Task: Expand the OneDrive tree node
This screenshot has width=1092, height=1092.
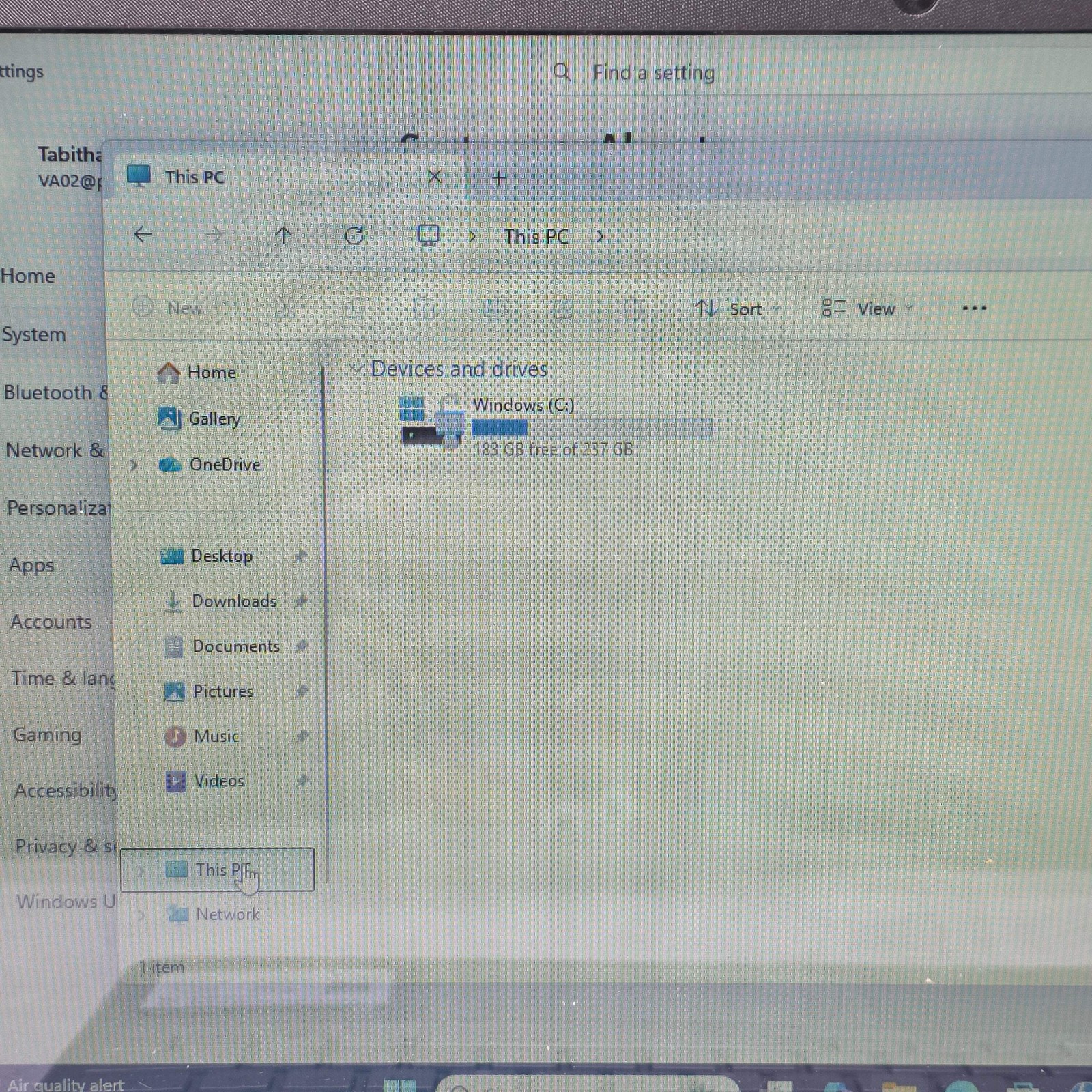Action: coord(134,465)
